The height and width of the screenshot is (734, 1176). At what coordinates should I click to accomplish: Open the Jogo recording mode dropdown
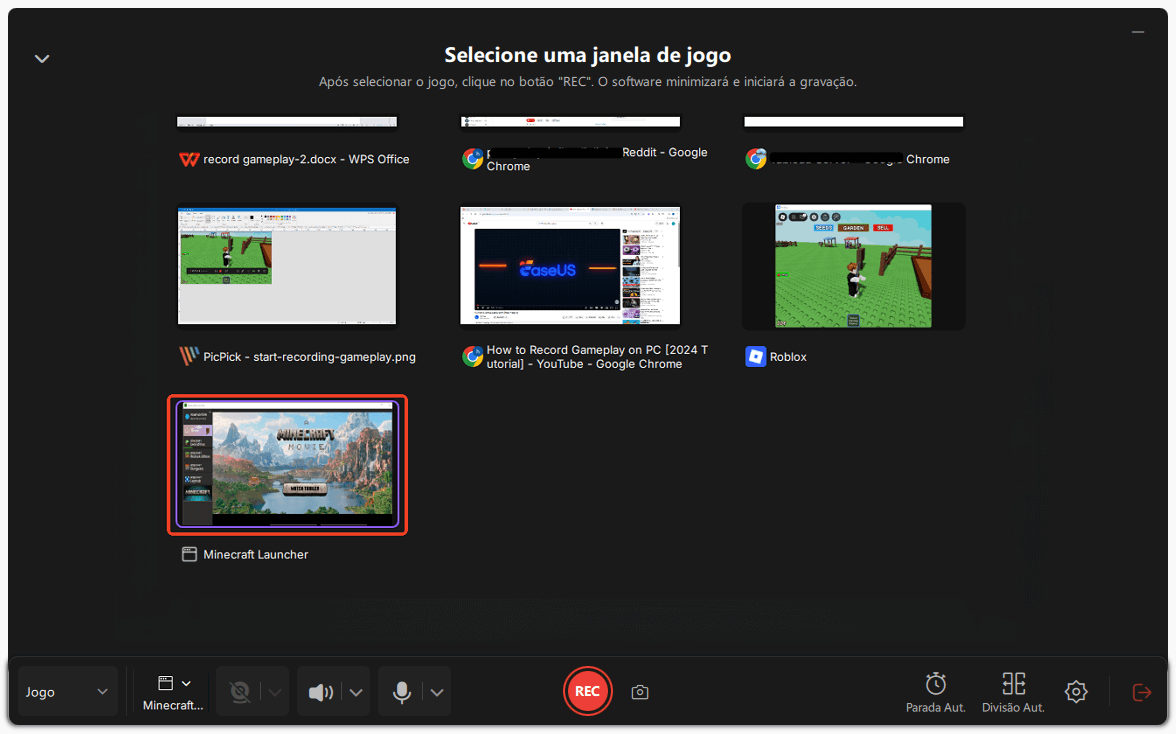tap(68, 691)
